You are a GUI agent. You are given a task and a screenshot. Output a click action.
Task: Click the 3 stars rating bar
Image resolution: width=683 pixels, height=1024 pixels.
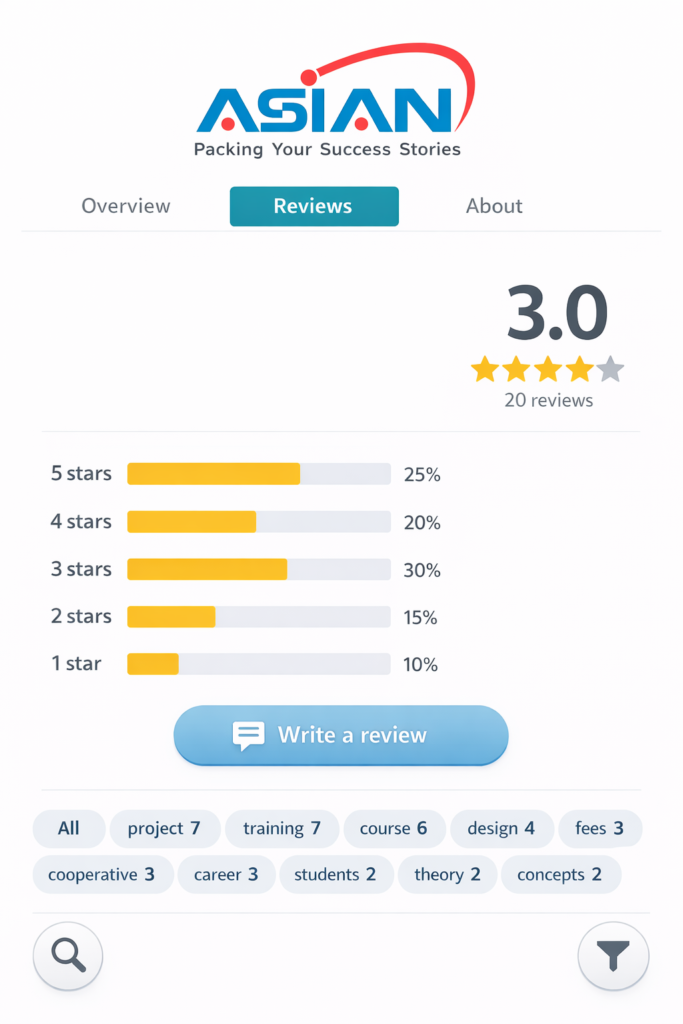coord(258,569)
